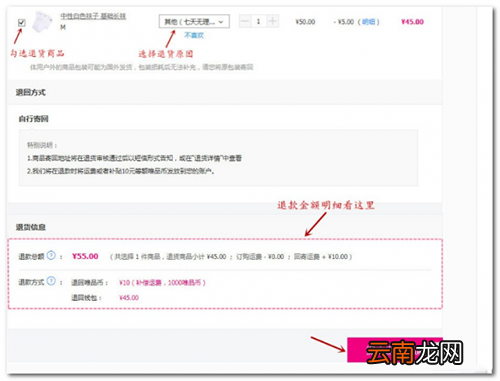
Task: Click the blue 不喜欢 reason text
Action: (x=194, y=35)
